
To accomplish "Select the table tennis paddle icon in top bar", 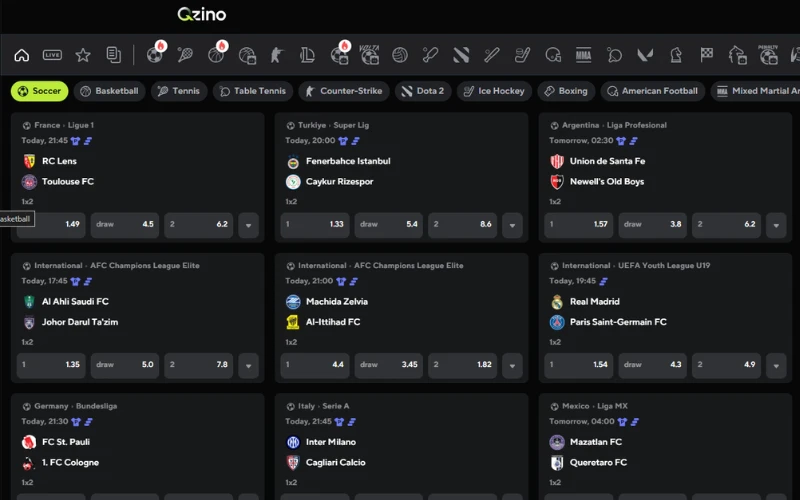I will (x=614, y=55).
